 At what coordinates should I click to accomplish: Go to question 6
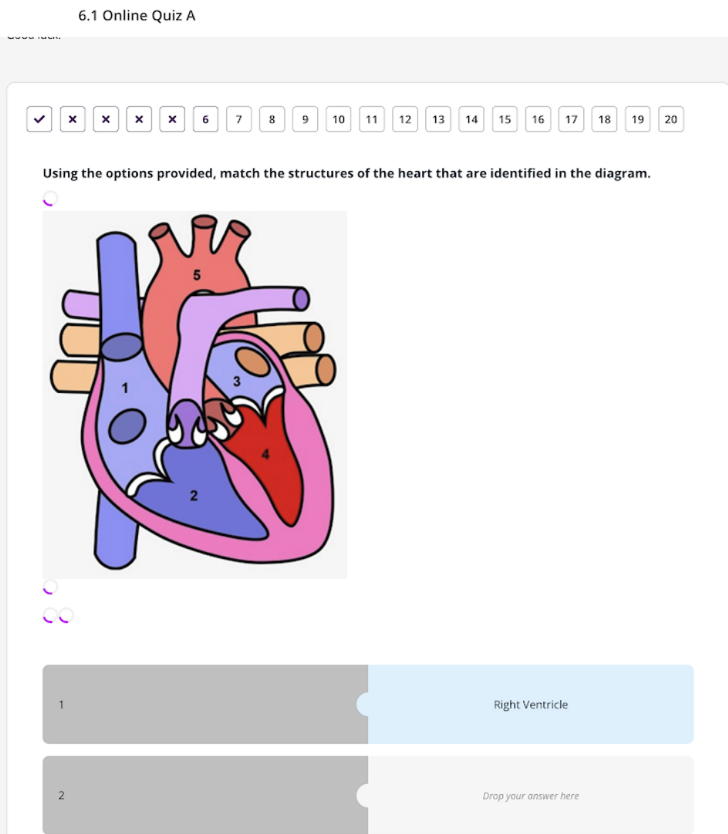tap(205, 119)
